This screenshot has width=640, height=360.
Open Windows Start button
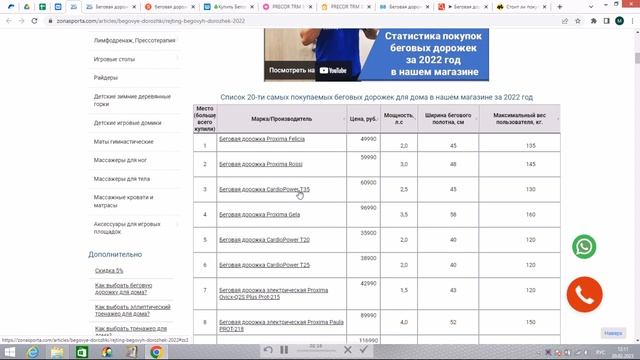coord(10,352)
